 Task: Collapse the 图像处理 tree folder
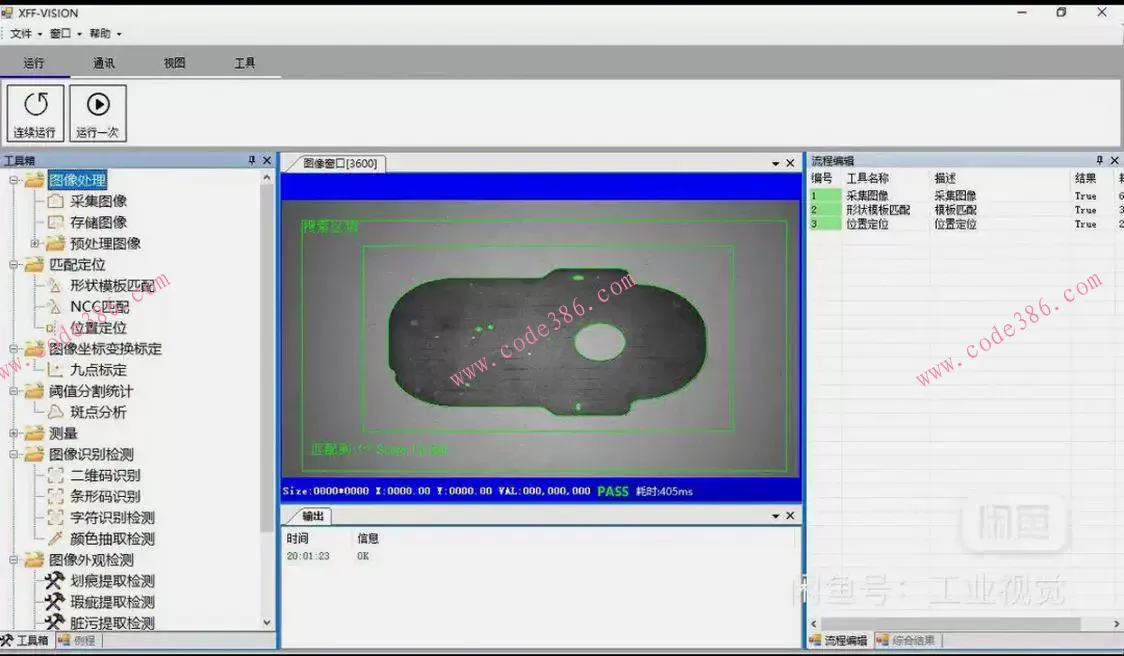click(x=14, y=181)
